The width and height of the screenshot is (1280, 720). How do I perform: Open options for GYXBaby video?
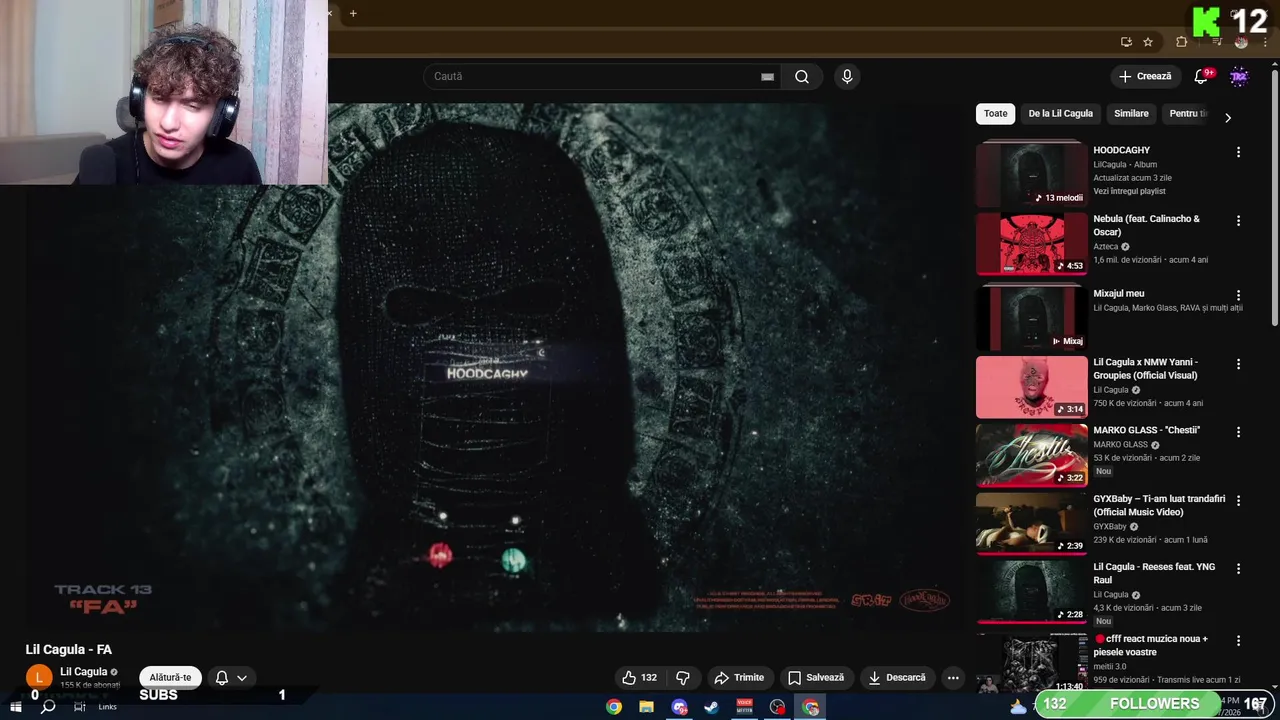[1238, 500]
